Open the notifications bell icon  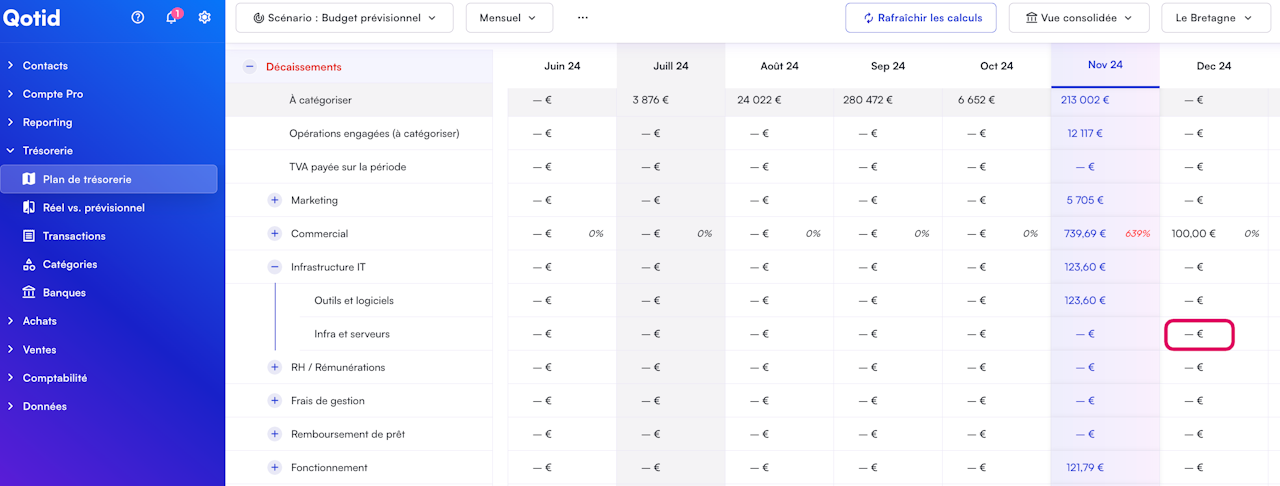(x=171, y=18)
